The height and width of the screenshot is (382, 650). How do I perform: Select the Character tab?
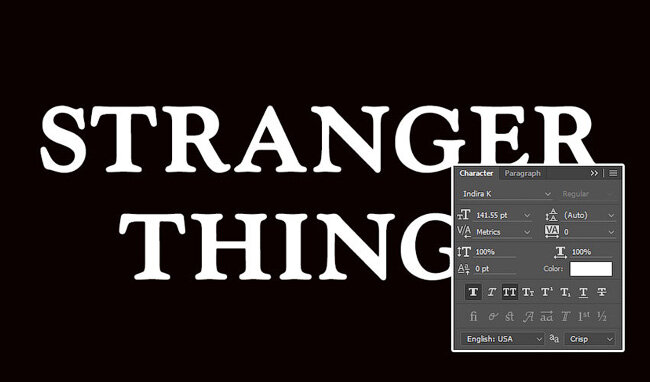[476, 173]
